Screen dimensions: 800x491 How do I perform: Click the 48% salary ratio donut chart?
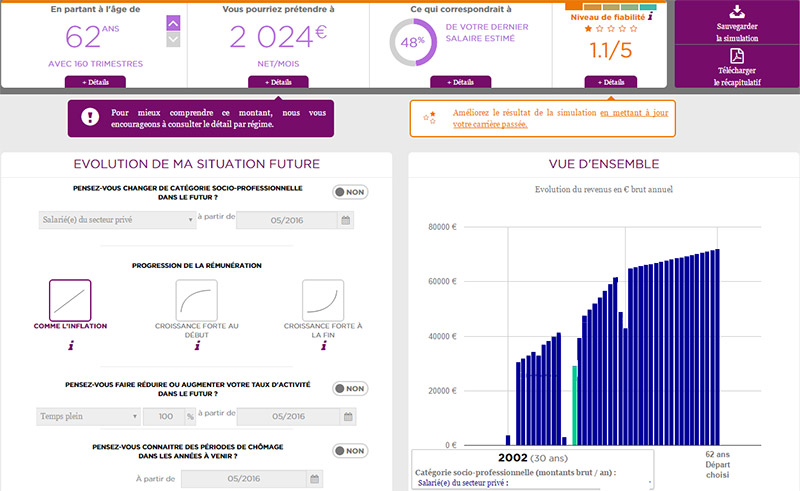click(x=413, y=42)
